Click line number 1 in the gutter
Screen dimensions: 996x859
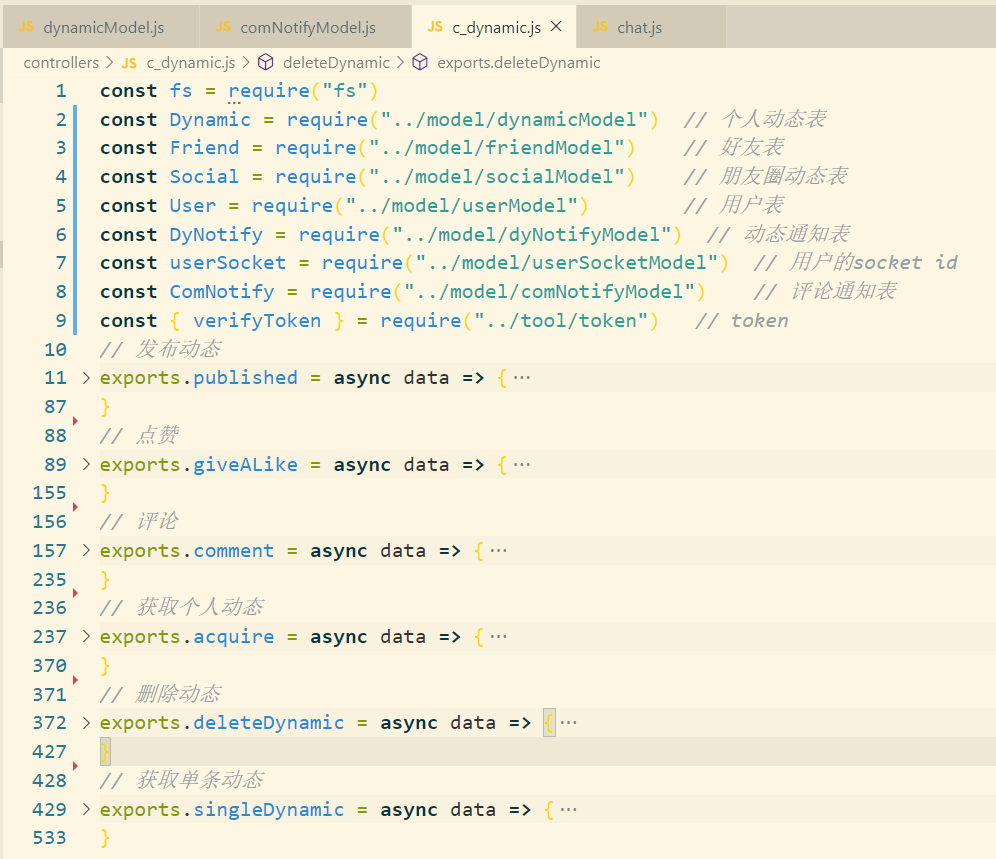(x=61, y=91)
